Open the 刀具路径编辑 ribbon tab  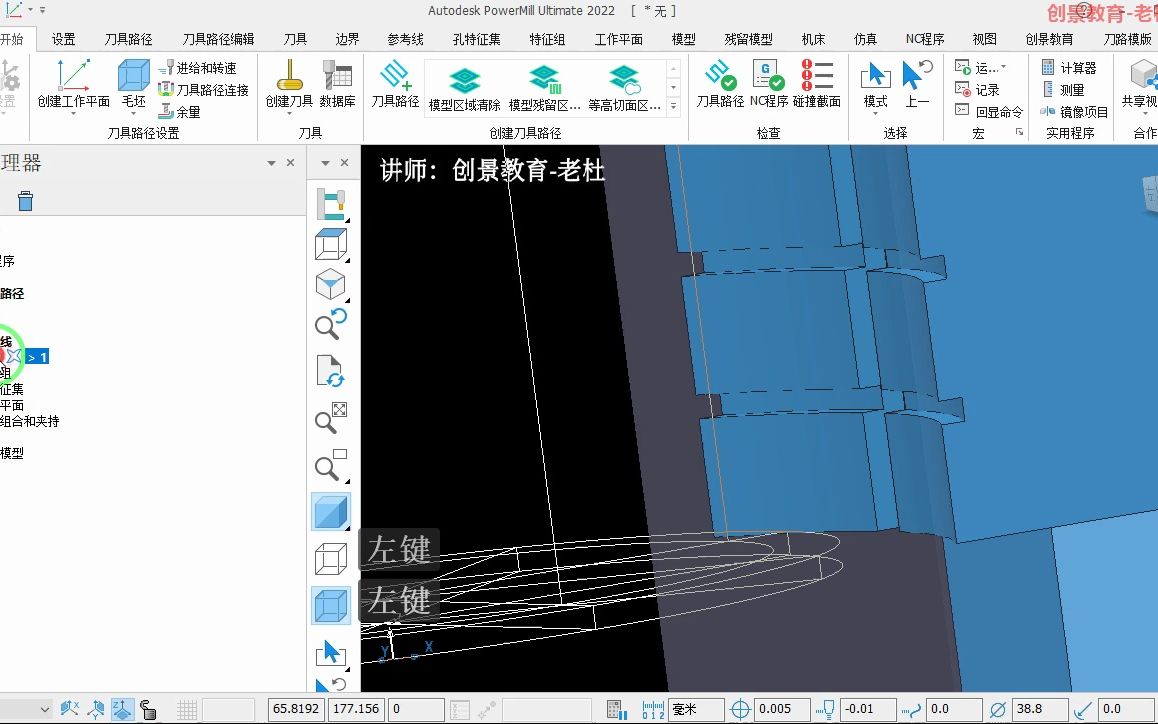pyautogui.click(x=219, y=39)
